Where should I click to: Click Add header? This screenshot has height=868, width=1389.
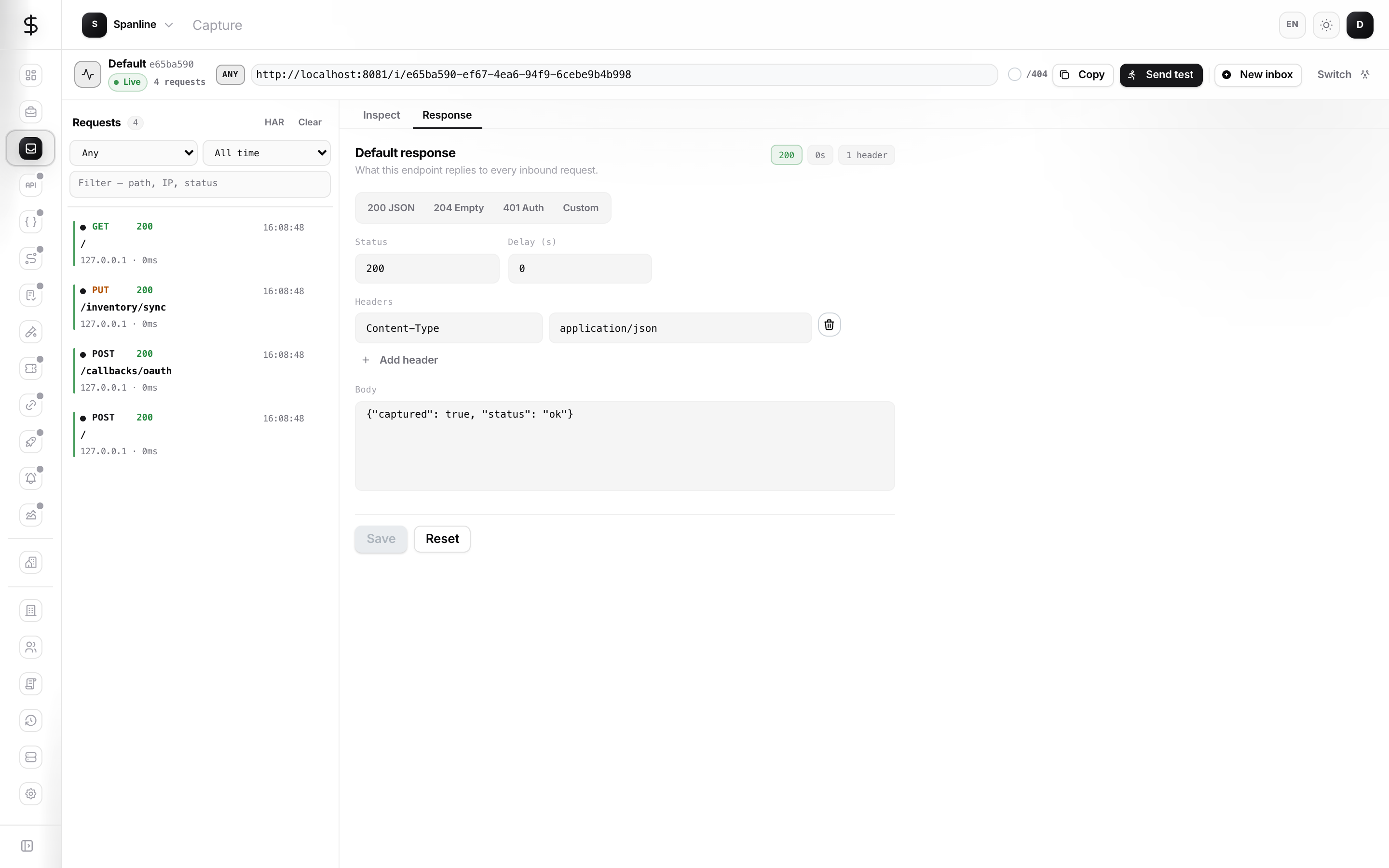[x=400, y=360]
